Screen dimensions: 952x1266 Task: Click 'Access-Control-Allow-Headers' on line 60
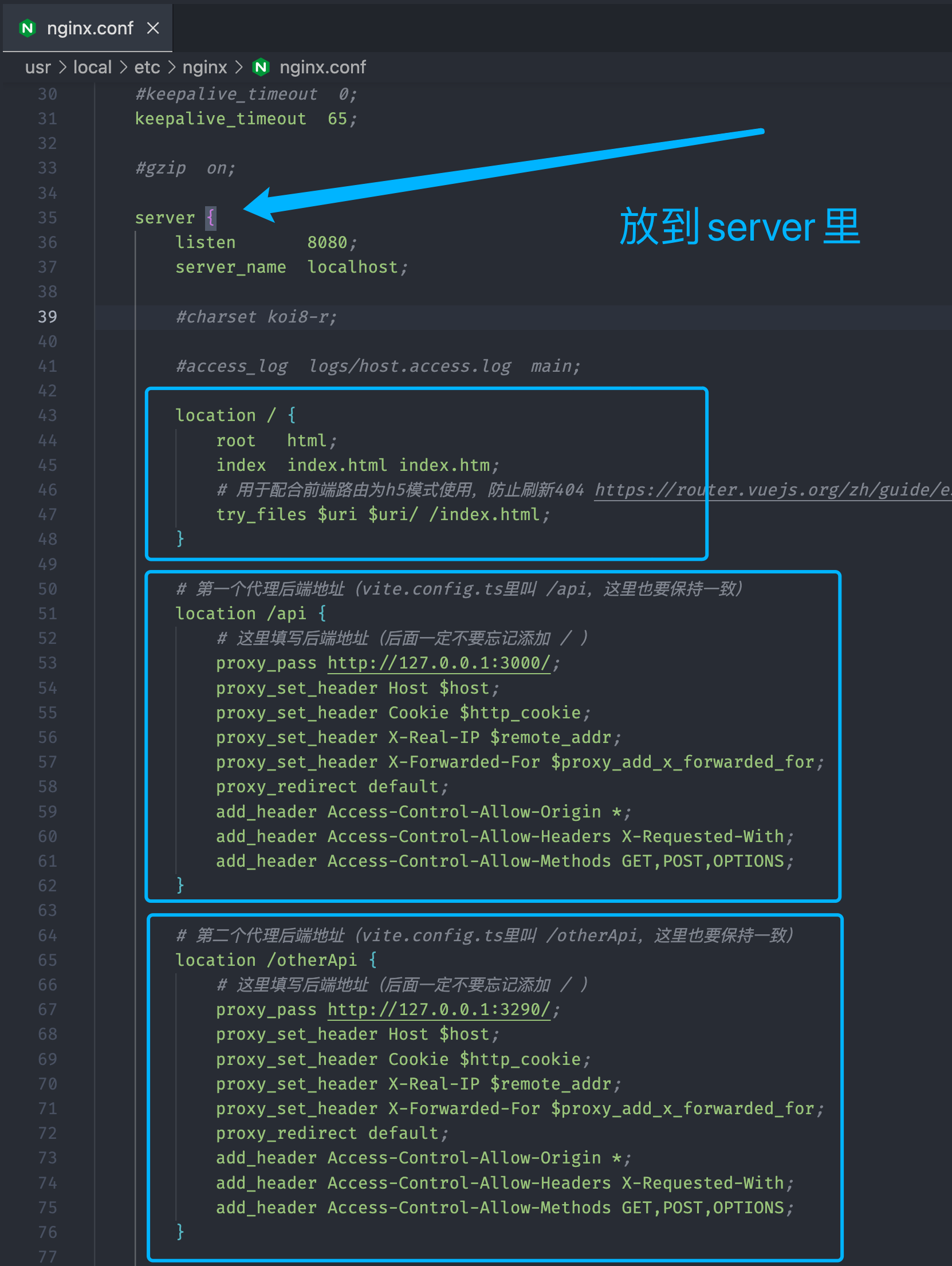tap(469, 836)
